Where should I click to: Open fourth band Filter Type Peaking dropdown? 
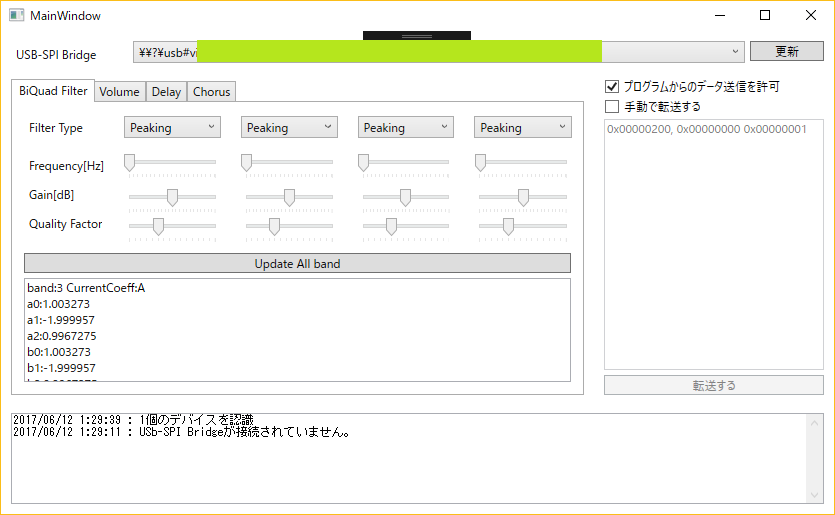pos(522,127)
